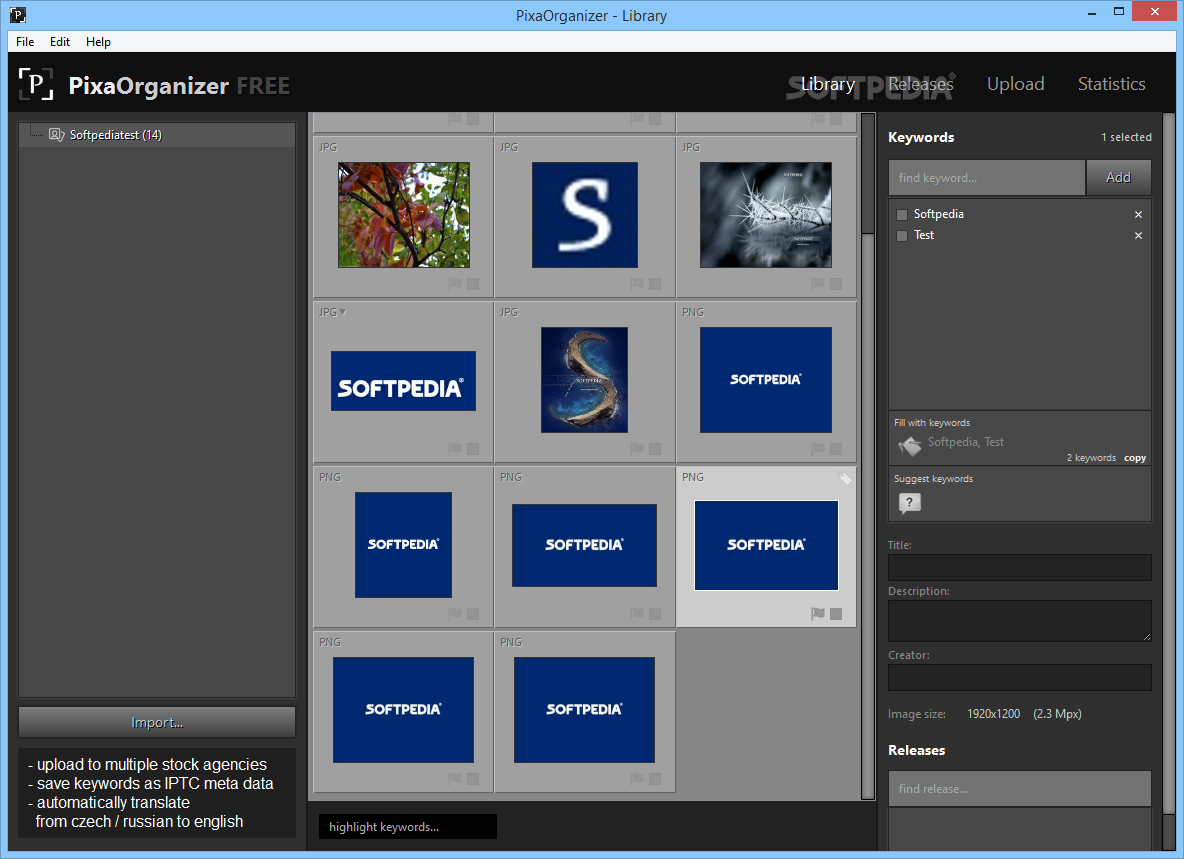This screenshot has width=1184, height=859.
Task: Open the Help menu
Action: coord(98,42)
